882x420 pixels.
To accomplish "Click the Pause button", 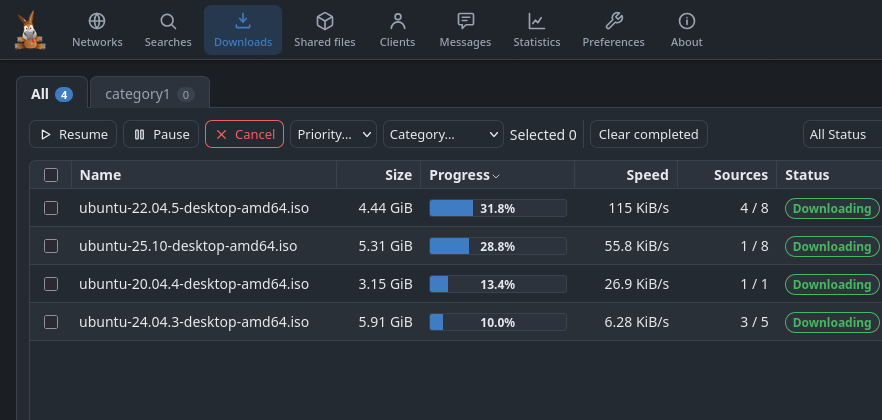I will (161, 134).
